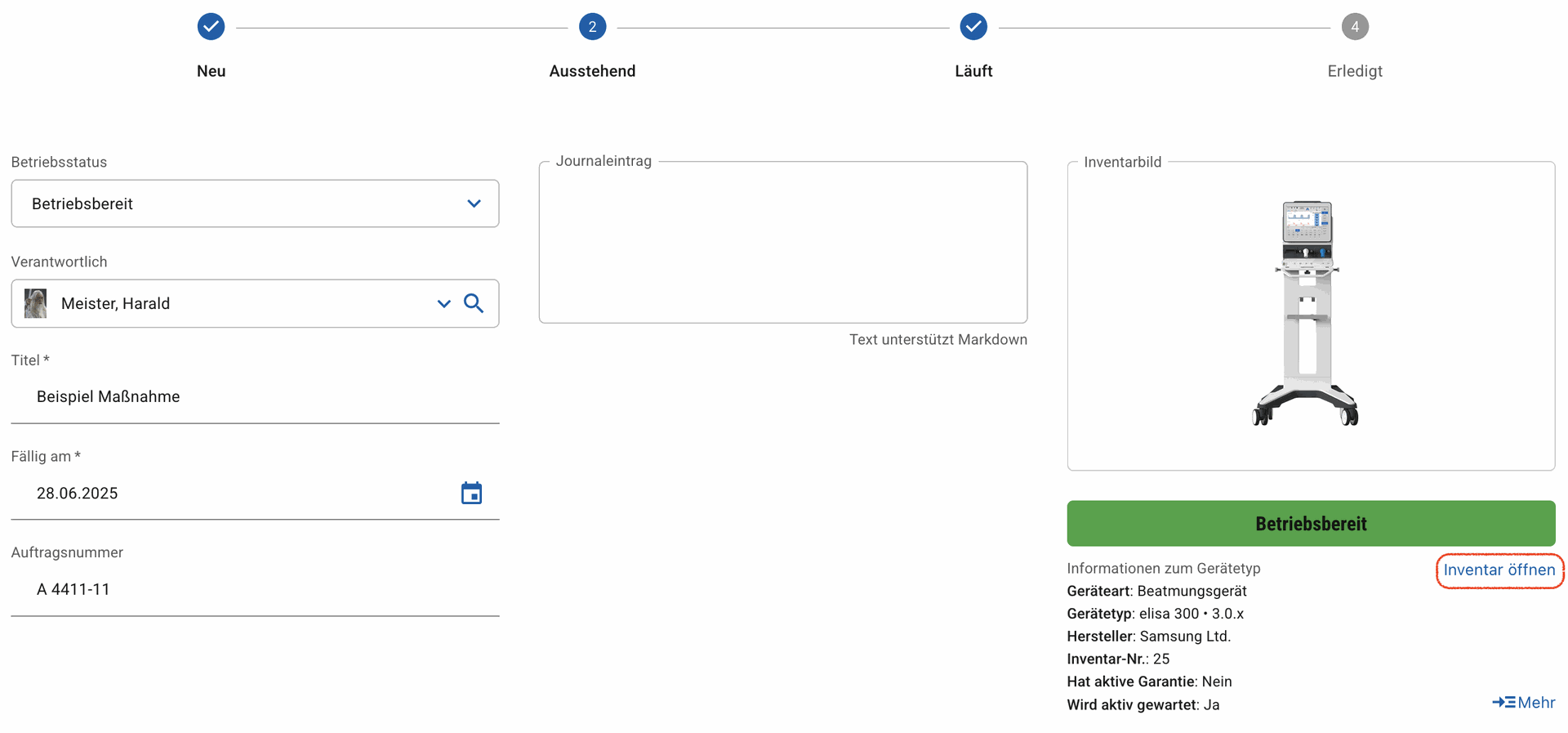Click the search icon in Verantwortlich field
The image size is (1568, 733).
point(474,303)
